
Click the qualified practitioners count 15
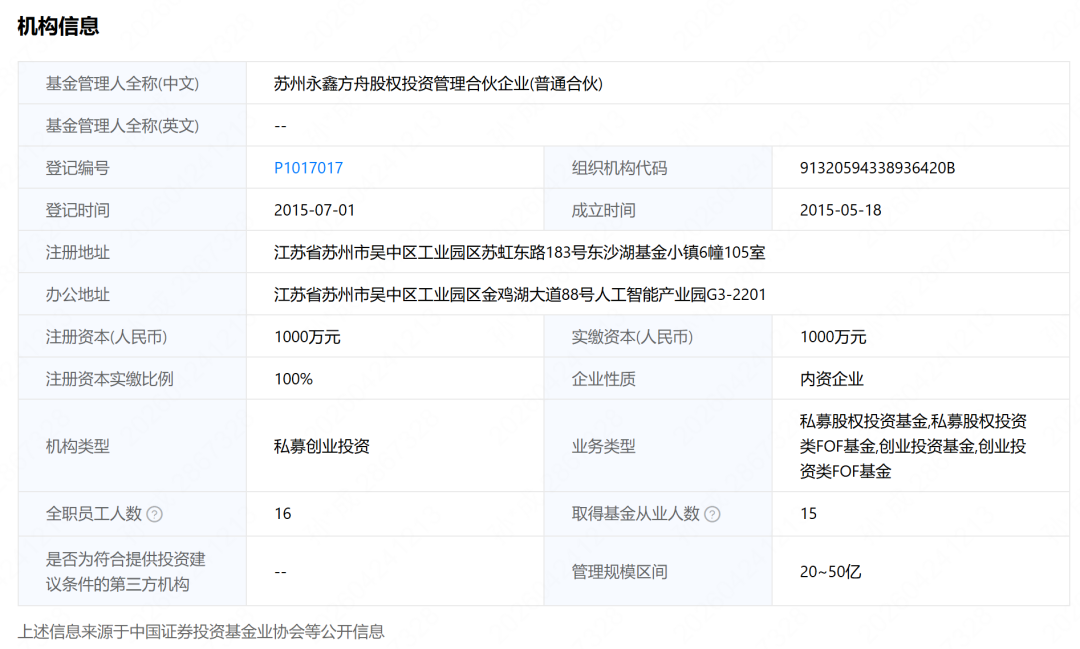[x=808, y=514]
